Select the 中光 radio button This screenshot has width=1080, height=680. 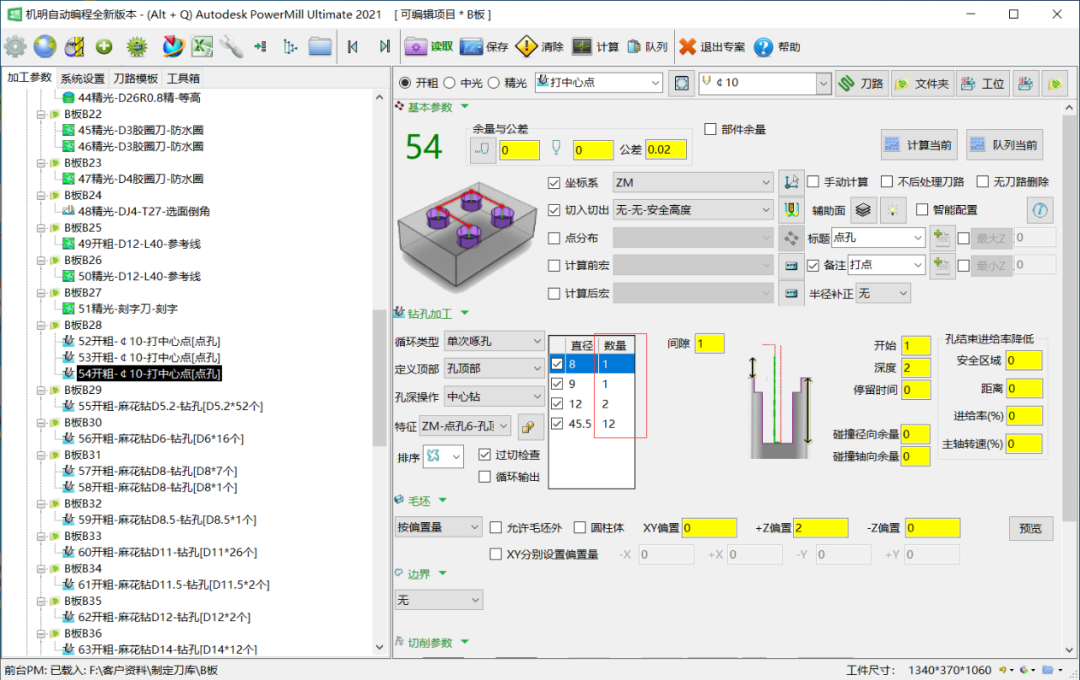449,83
